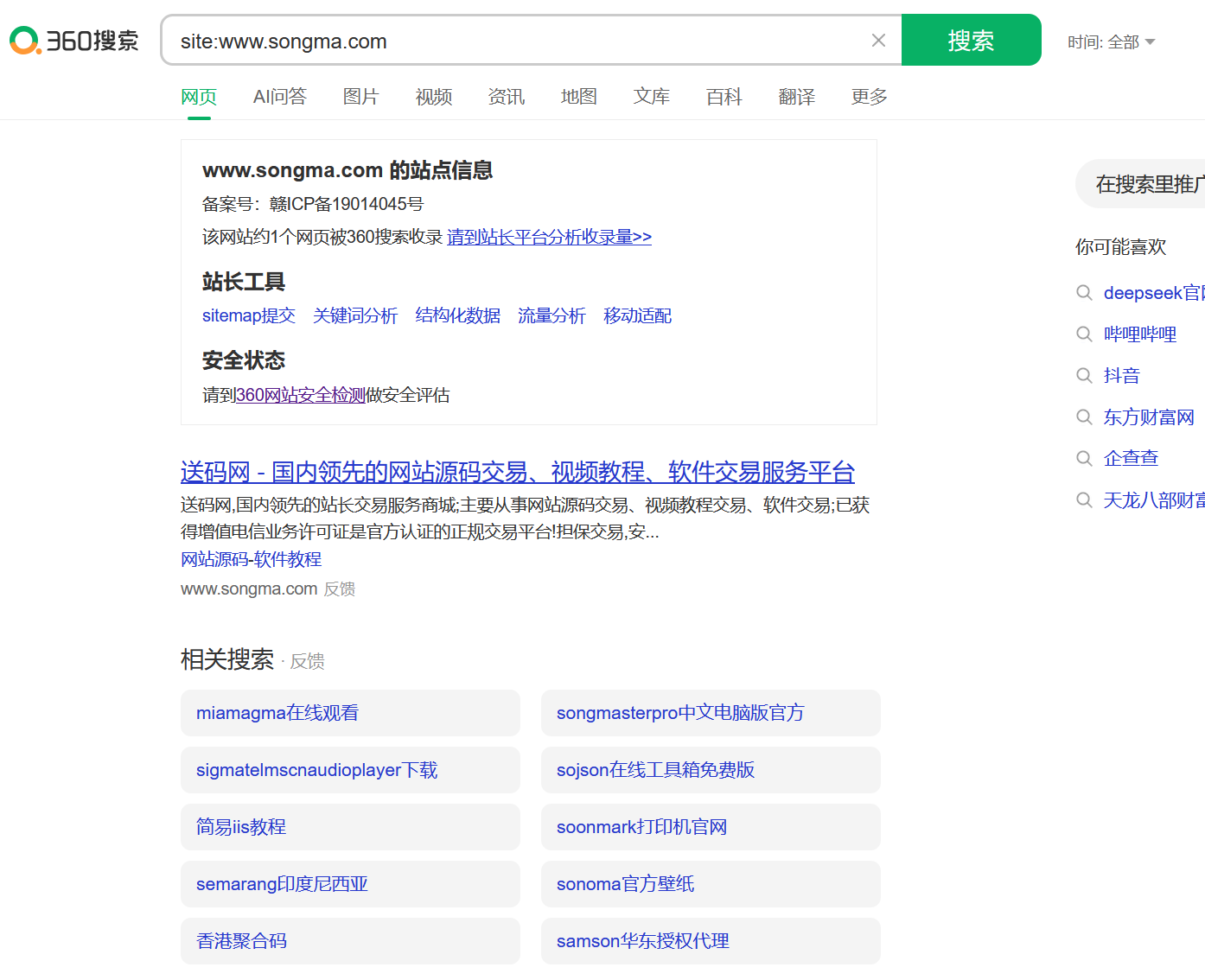Select the 网页 tab

tap(199, 97)
